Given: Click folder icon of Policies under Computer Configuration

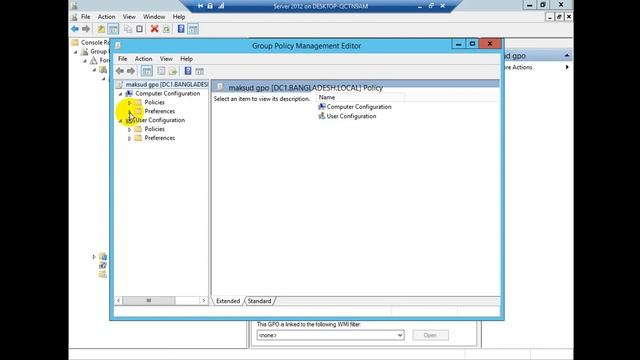Looking at the screenshot, I should point(138,102).
